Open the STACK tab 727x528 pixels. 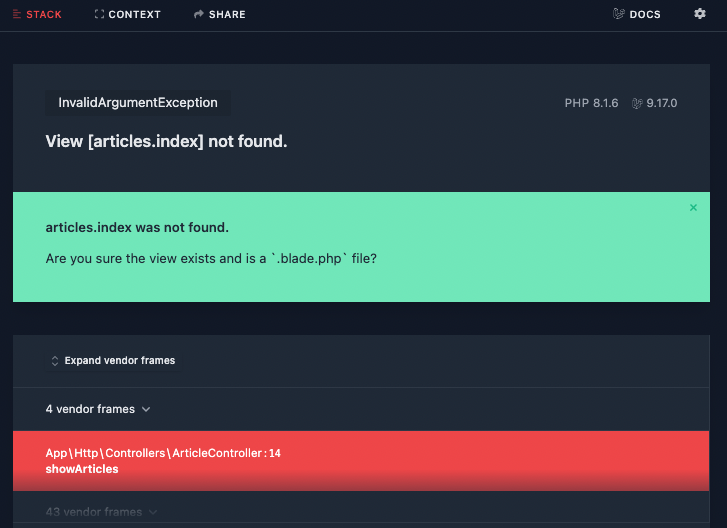(x=37, y=14)
